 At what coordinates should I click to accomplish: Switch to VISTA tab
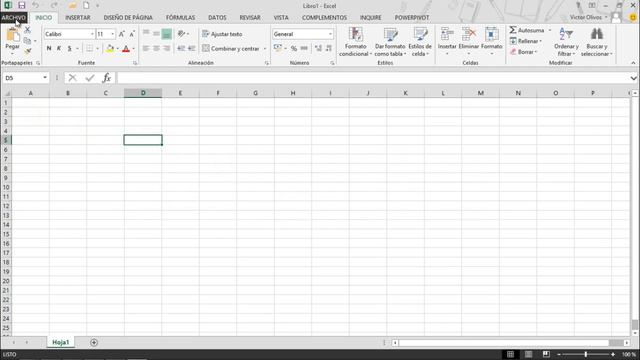tap(281, 18)
